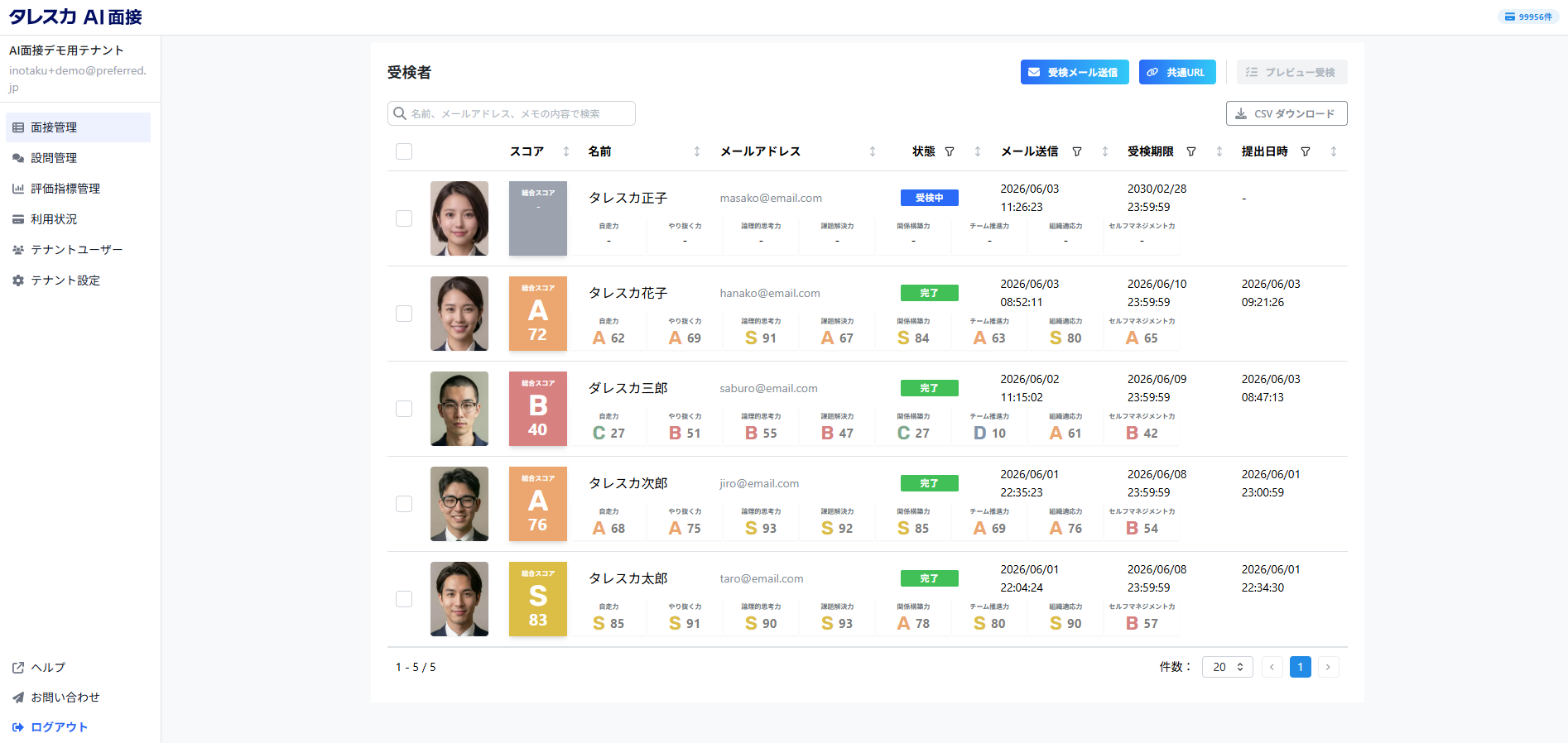Image resolution: width=1568 pixels, height=743 pixels.
Task: Click the ヘルプ link
Action: [39, 668]
